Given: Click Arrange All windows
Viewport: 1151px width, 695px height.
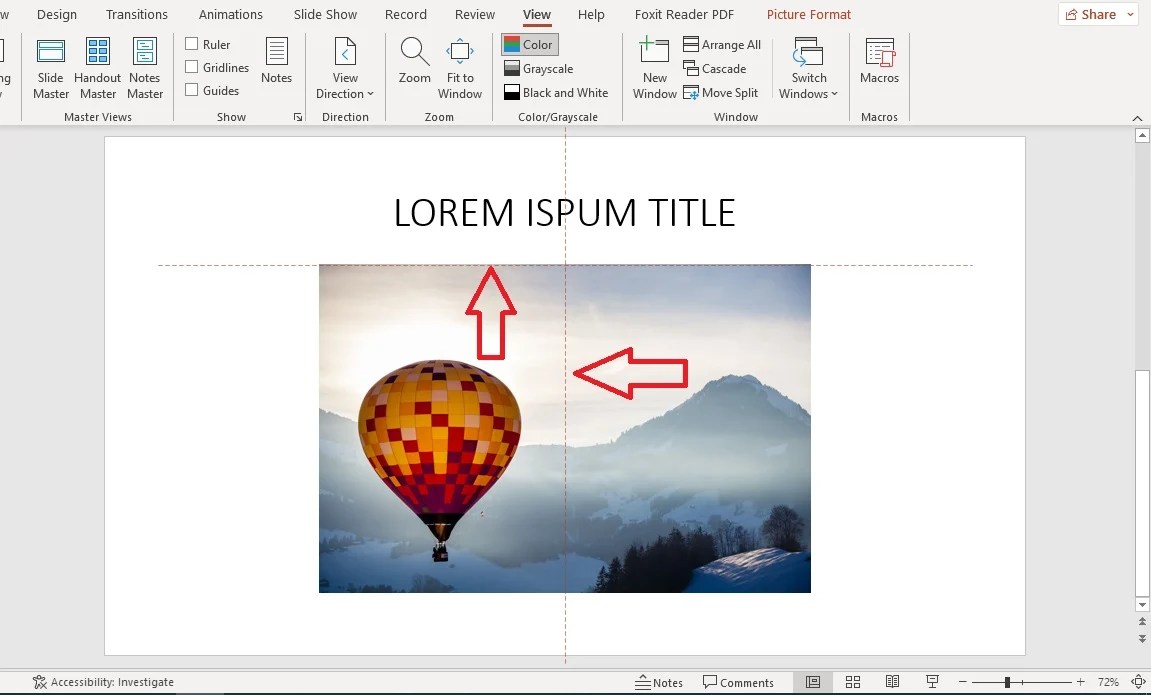Looking at the screenshot, I should tap(722, 44).
